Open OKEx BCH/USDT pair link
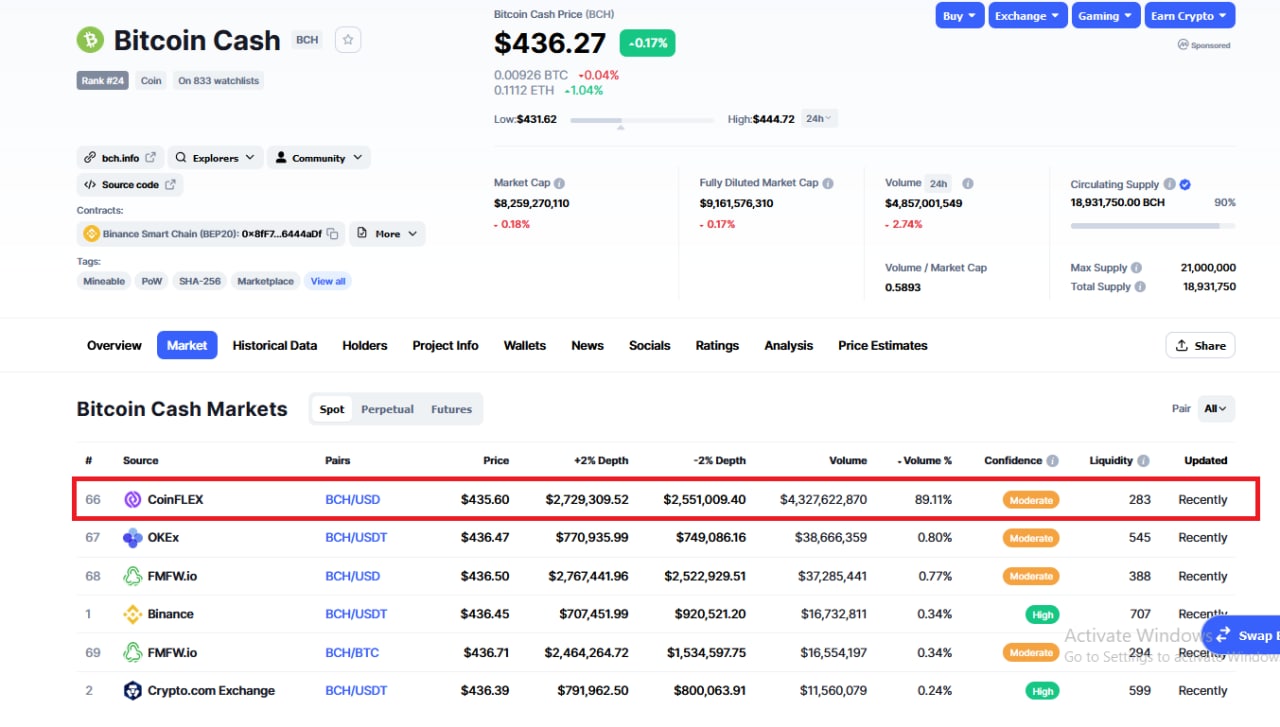1280x727 pixels. 356,538
